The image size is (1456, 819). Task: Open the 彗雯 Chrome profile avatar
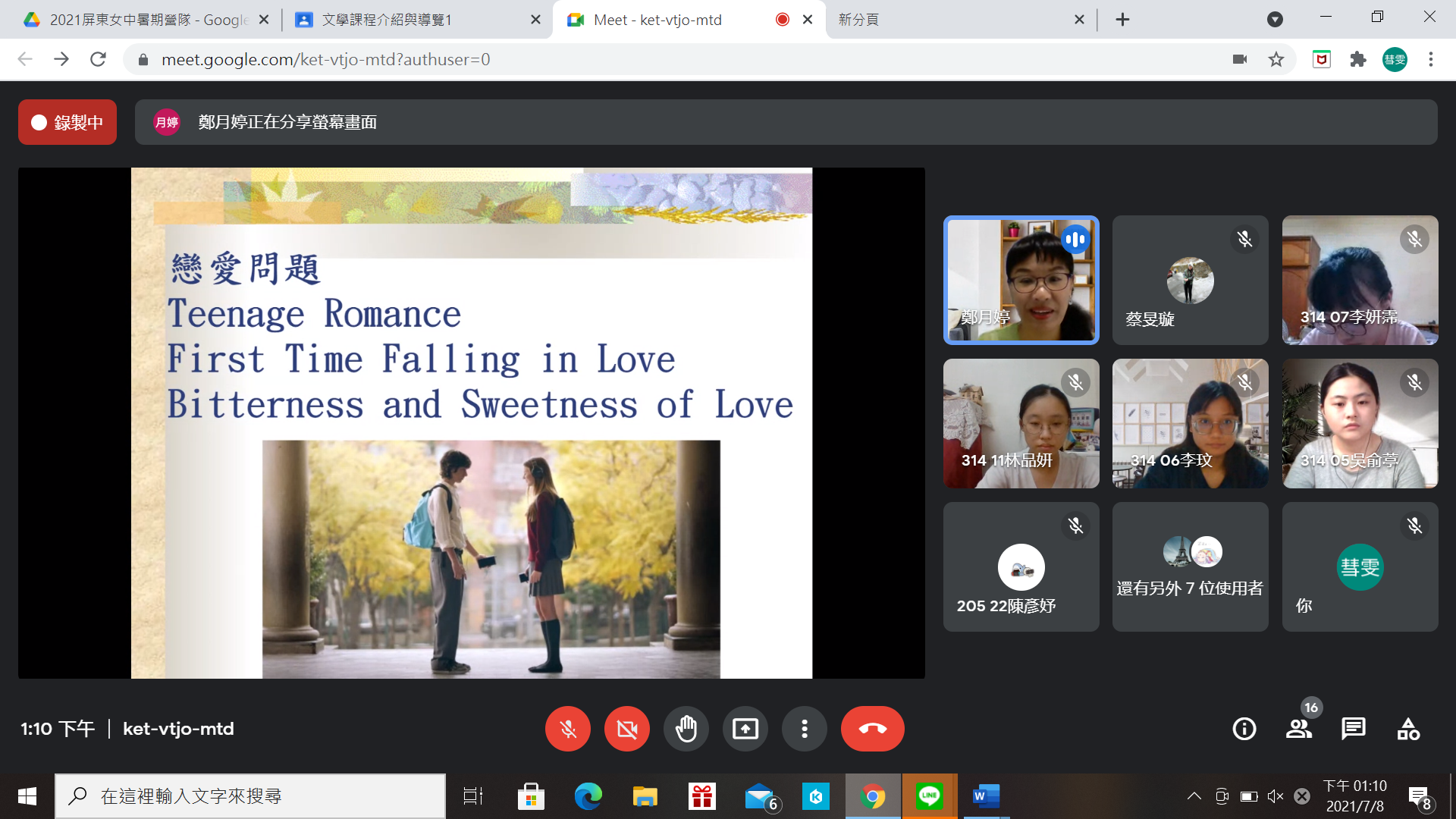1395,59
